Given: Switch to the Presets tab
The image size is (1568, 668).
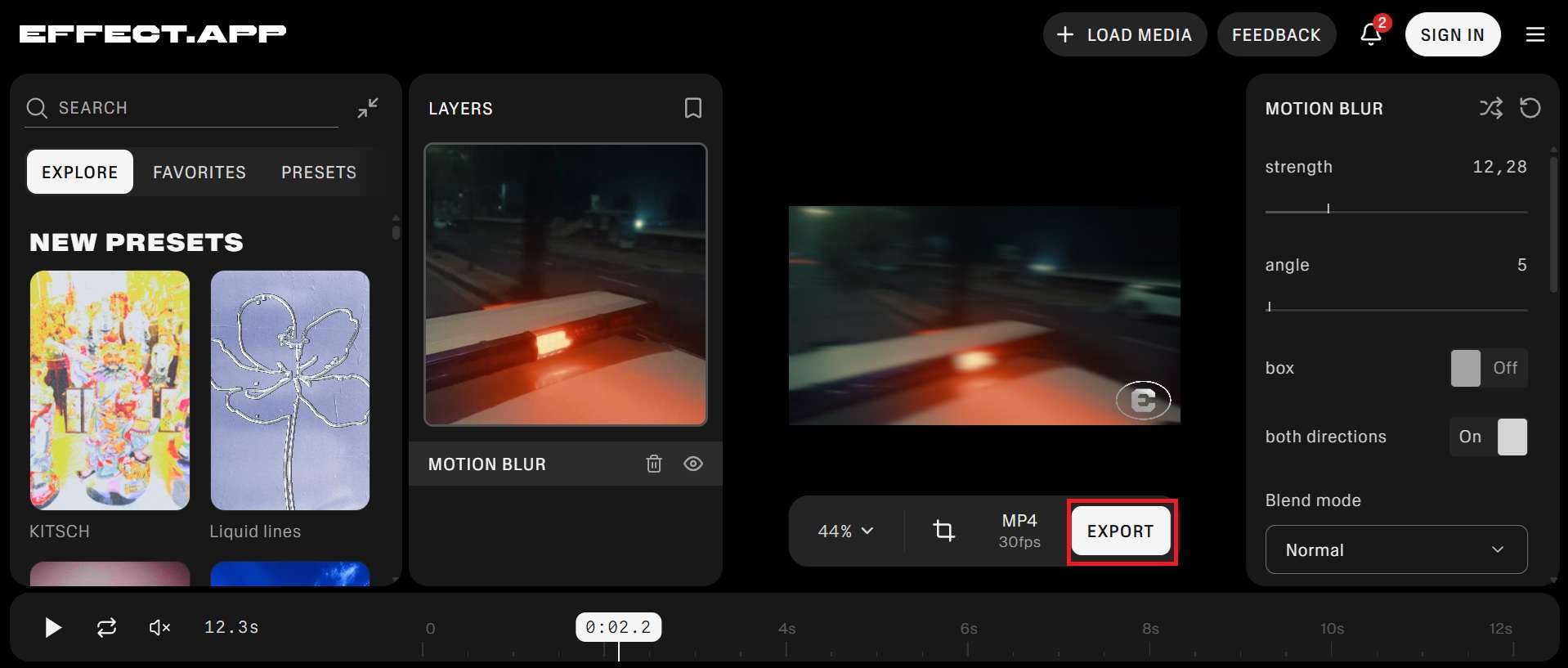Looking at the screenshot, I should coord(319,172).
